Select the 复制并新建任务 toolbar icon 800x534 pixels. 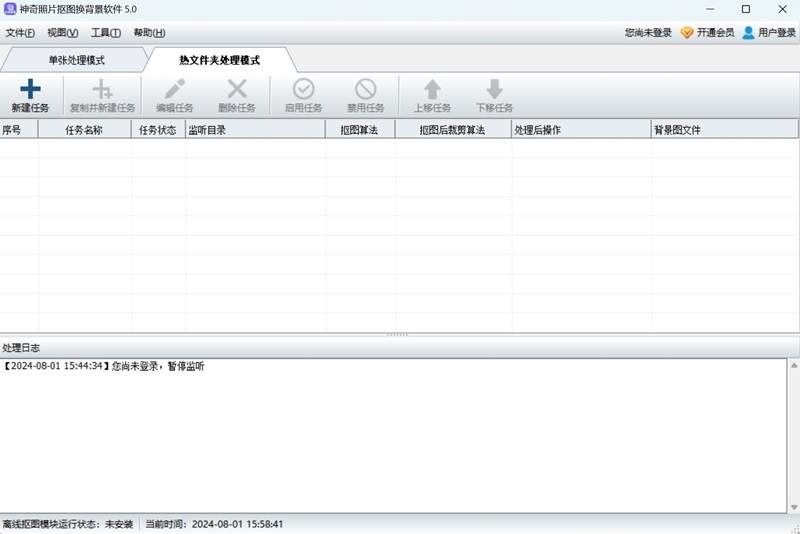click(102, 89)
